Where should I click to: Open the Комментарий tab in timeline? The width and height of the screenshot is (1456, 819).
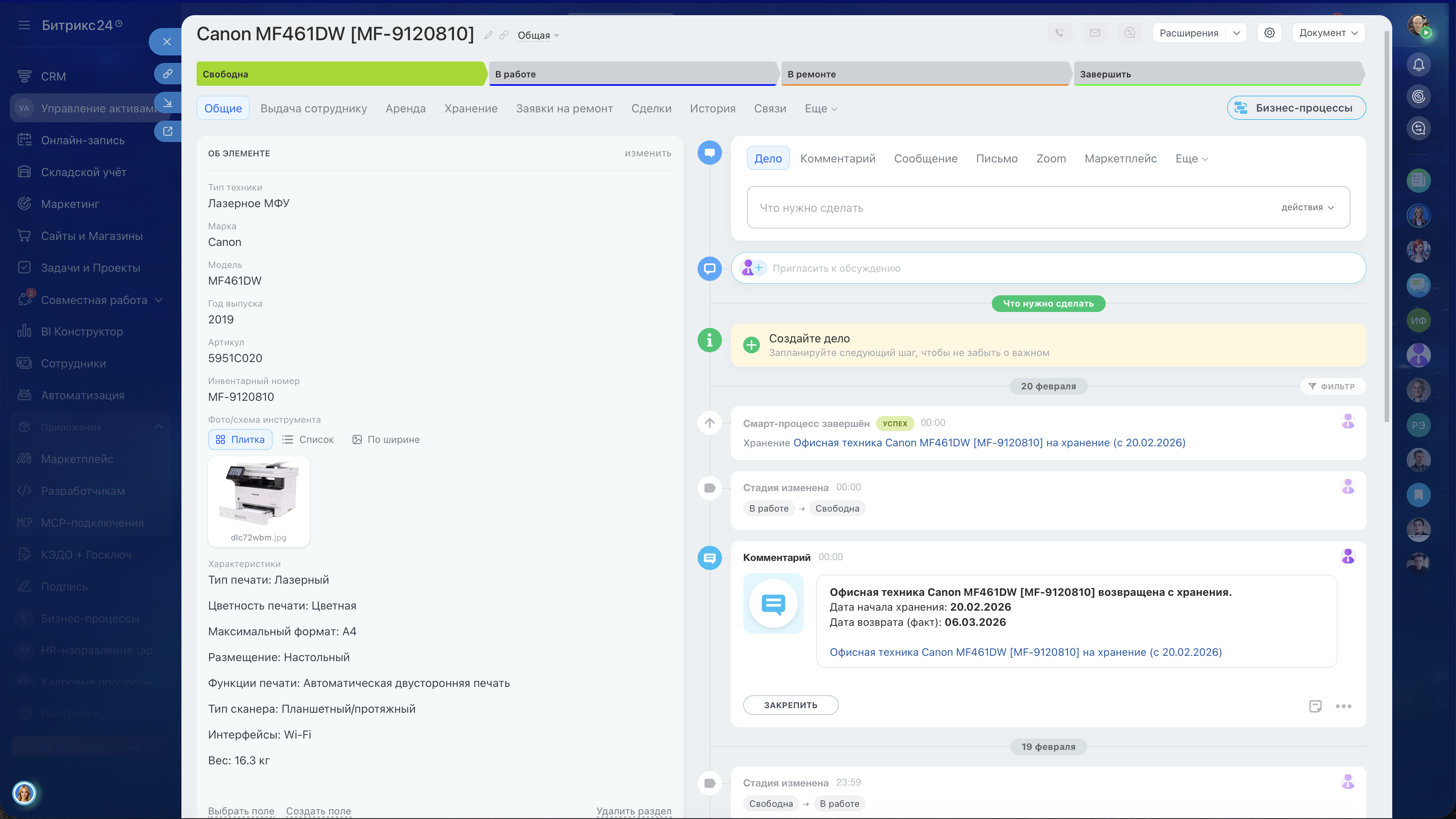(838, 158)
